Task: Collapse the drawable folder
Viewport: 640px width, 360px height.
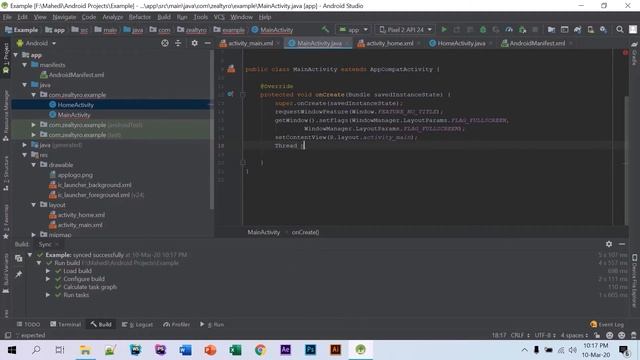Action: [x=34, y=164]
